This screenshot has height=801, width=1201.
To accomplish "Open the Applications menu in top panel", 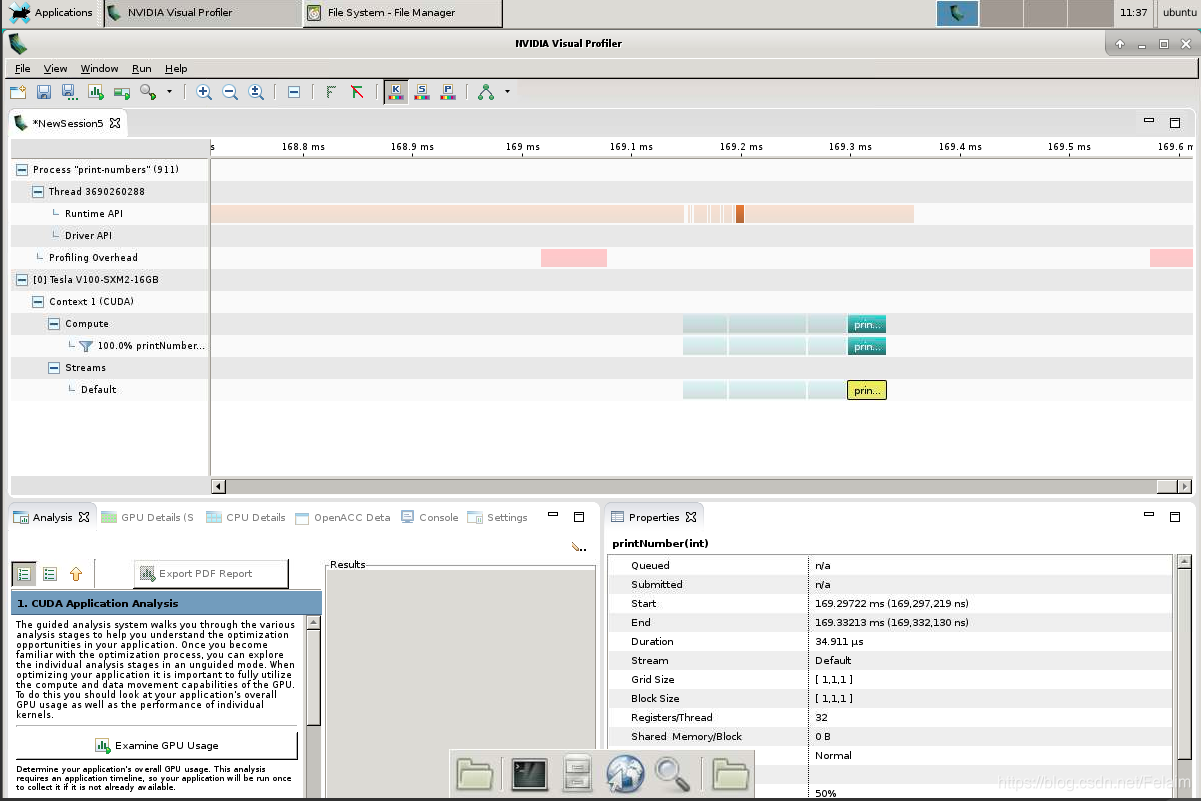I will point(52,13).
